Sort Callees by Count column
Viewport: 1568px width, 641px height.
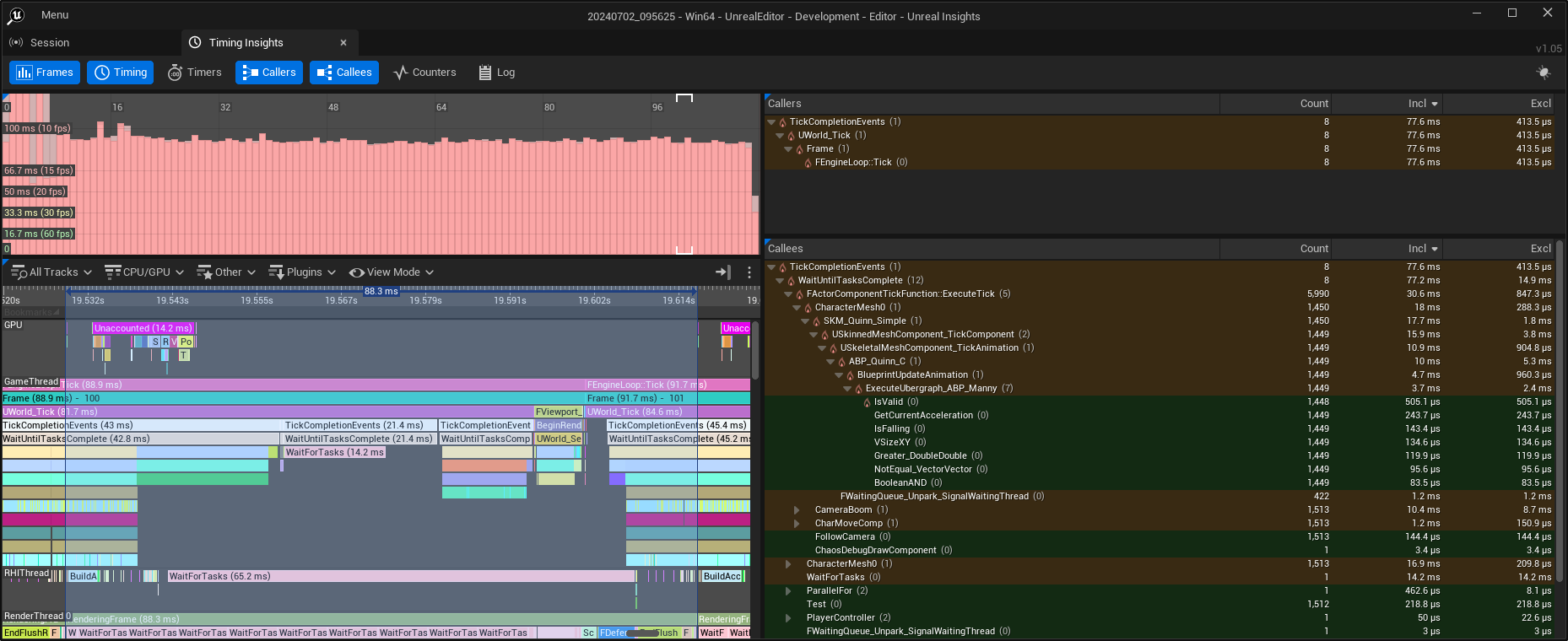click(1276, 249)
